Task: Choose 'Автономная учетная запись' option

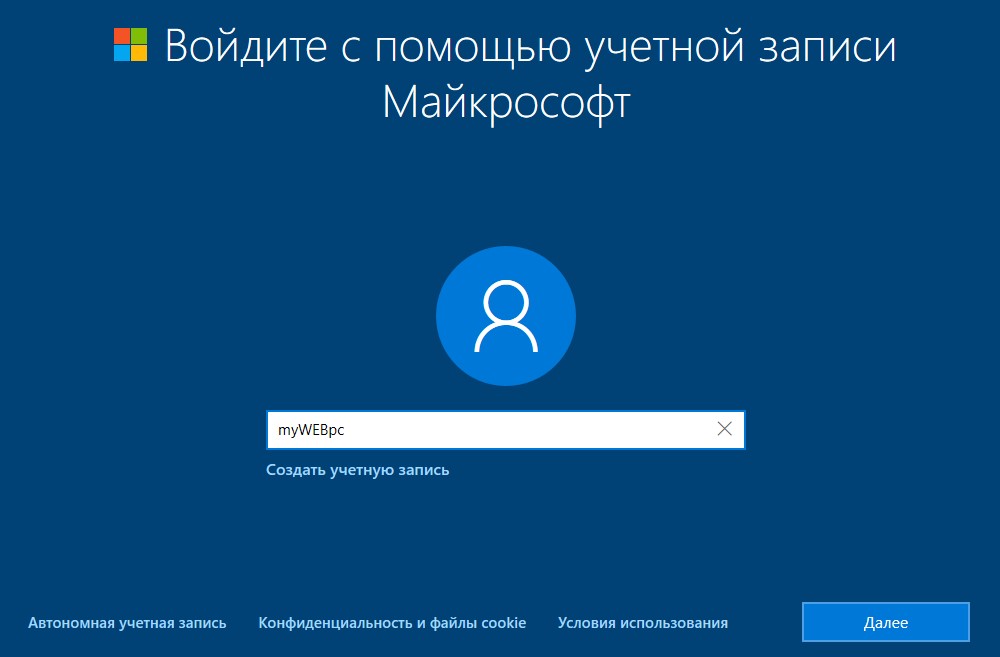Action: tap(127, 623)
